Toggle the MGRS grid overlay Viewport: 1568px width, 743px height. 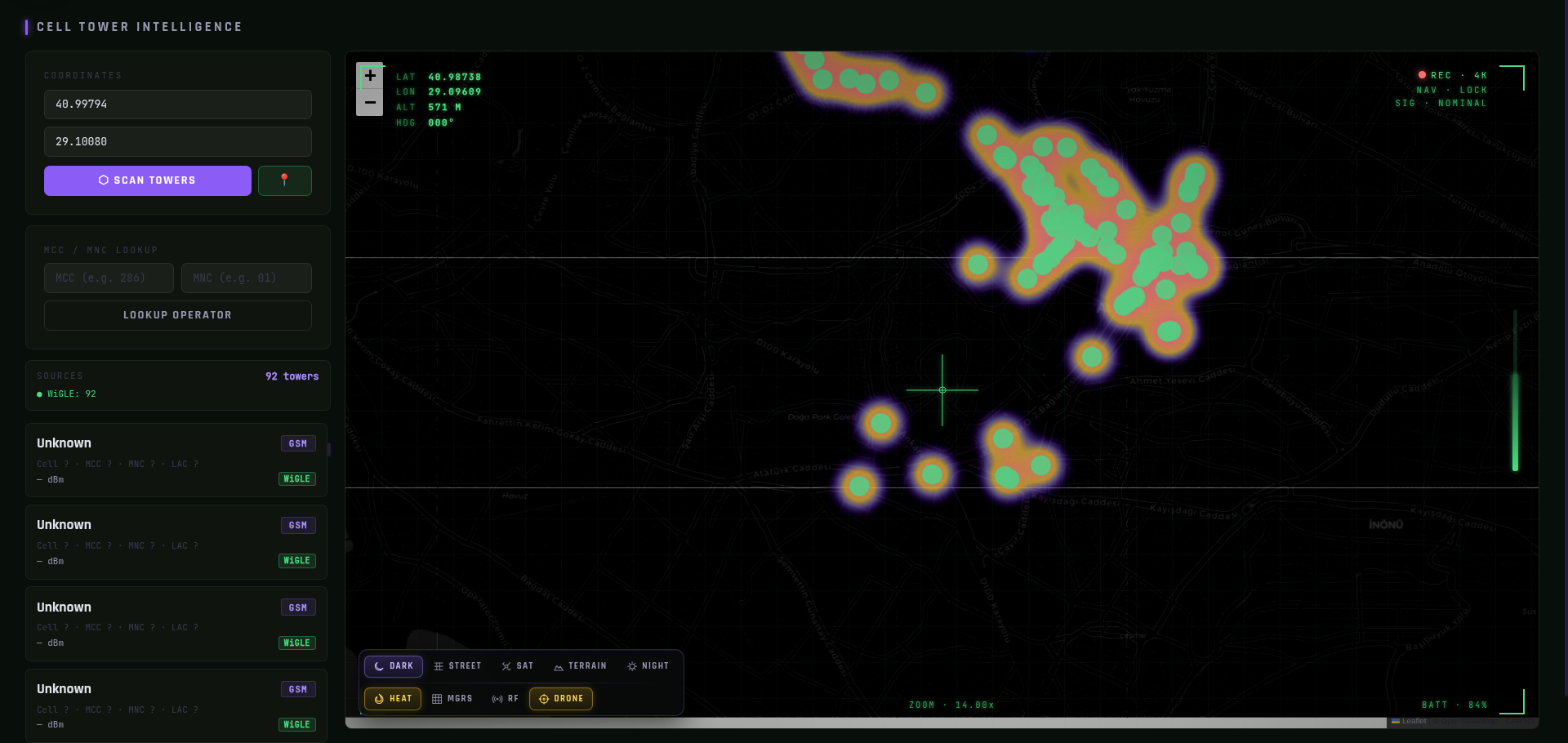click(452, 699)
